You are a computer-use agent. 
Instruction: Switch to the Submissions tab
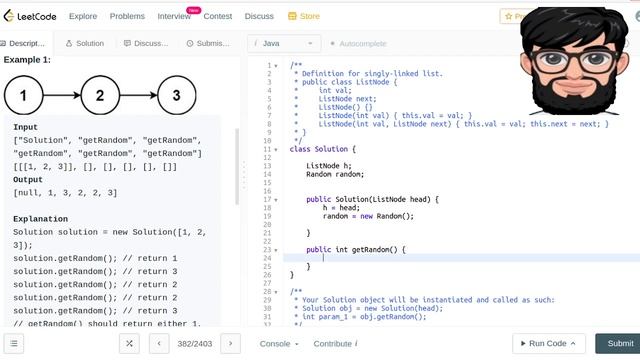pos(208,43)
